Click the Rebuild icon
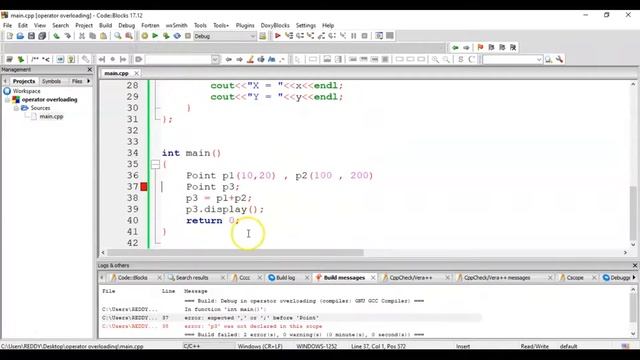Viewport: 640px width, 360px height. tap(177, 36)
